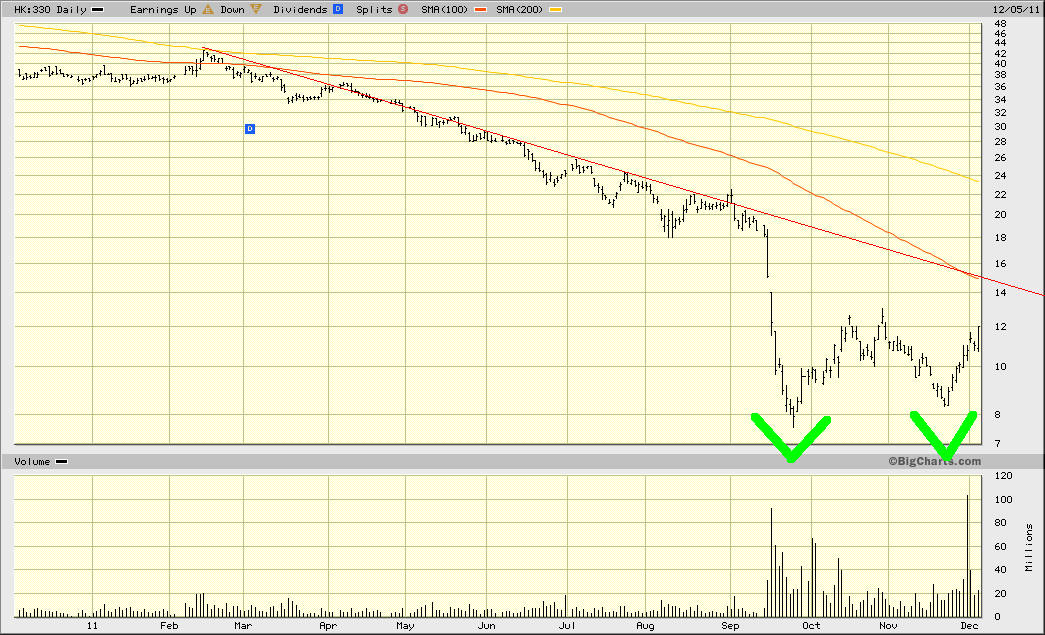Click the '80' volume axis label
This screenshot has width=1045, height=635.
tap(1000, 523)
